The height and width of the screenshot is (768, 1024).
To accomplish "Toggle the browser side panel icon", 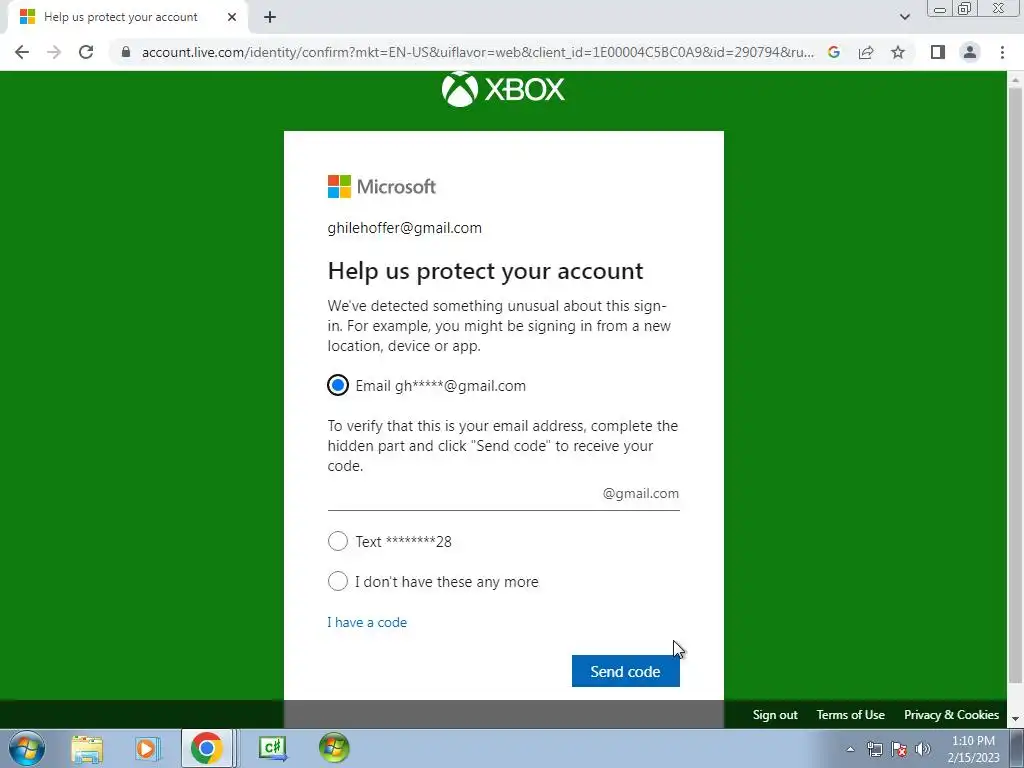I will 938,52.
